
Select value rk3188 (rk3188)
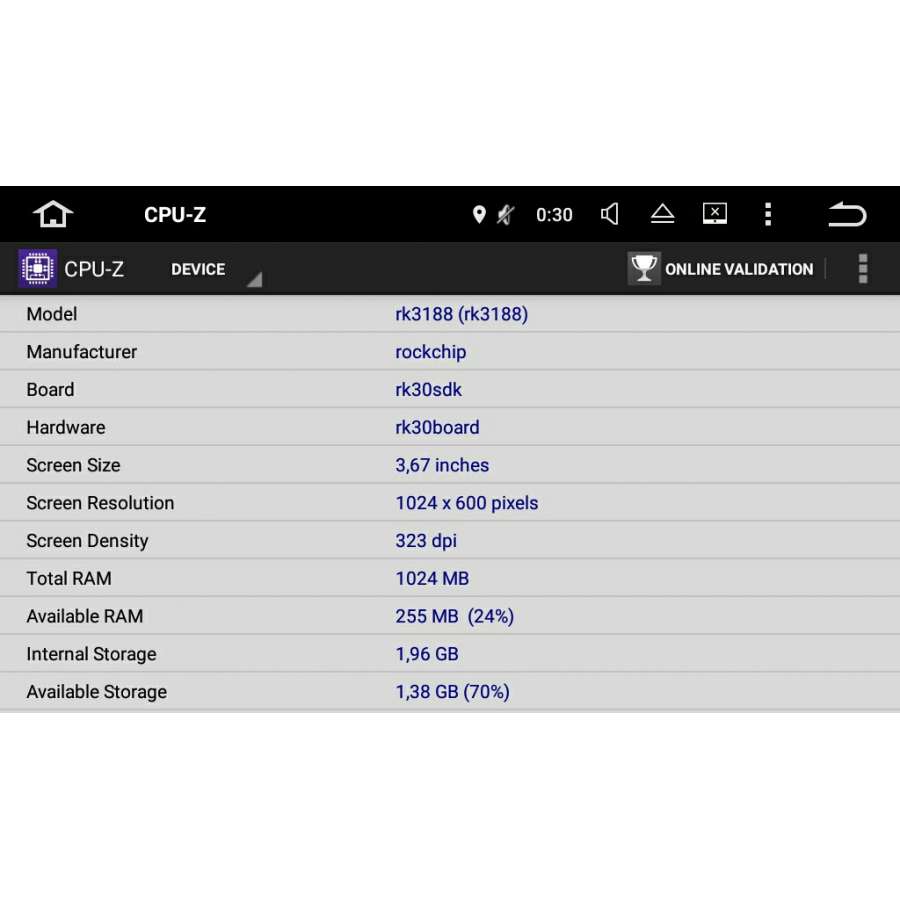pyautogui.click(x=461, y=314)
